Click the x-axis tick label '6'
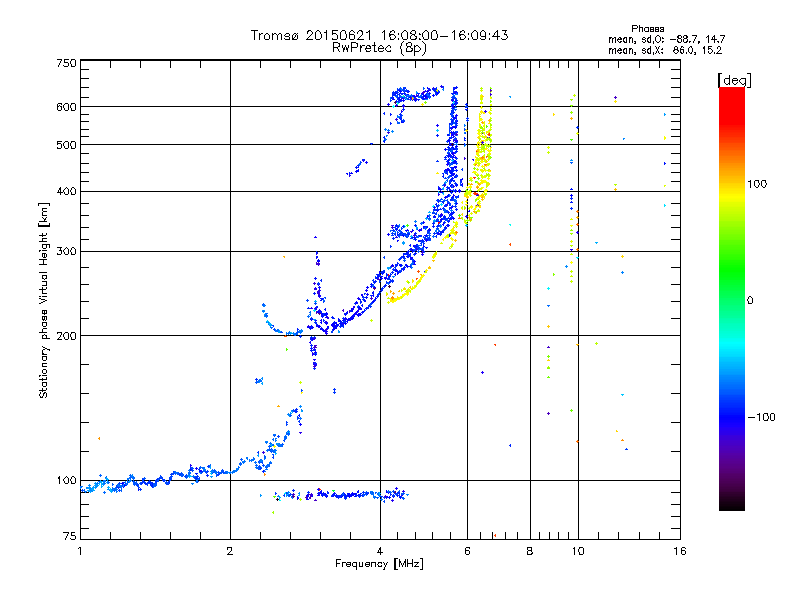The width and height of the screenshot is (800, 600). tap(467, 551)
